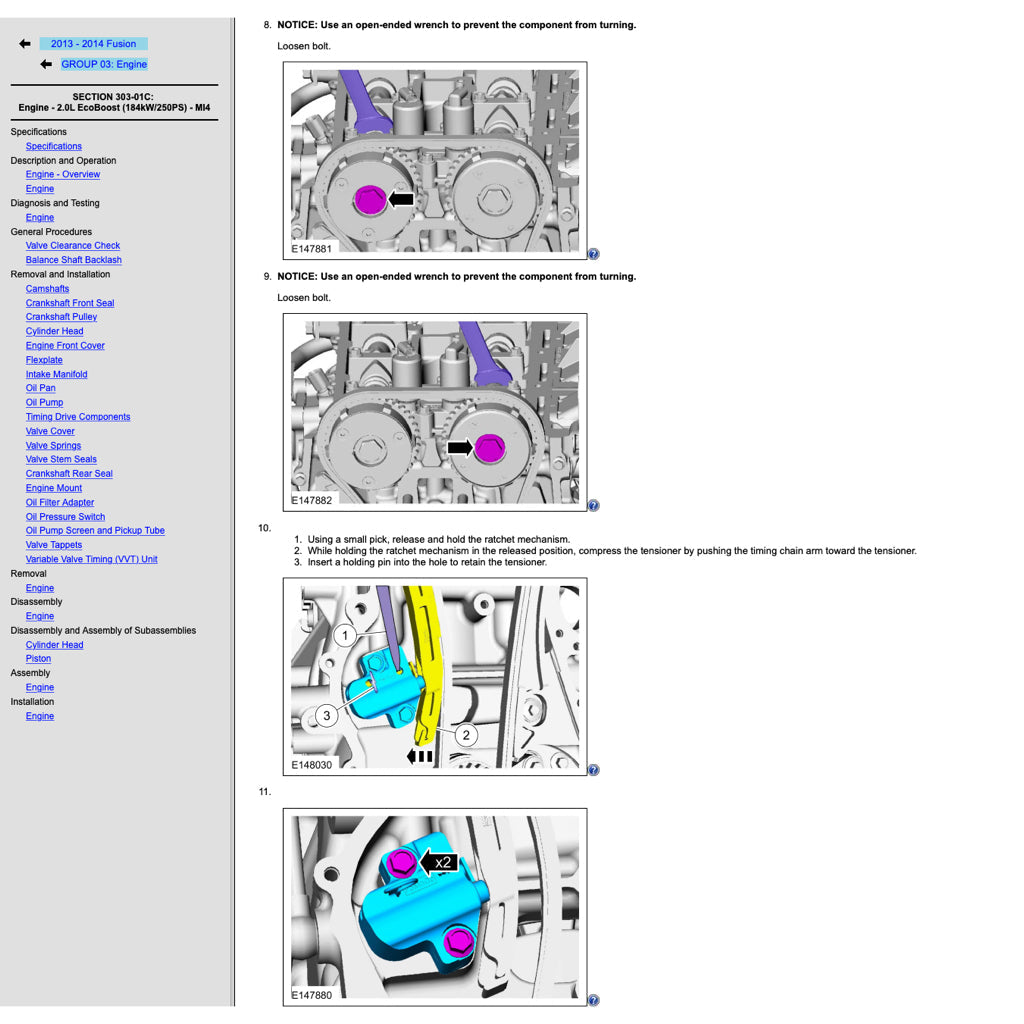
Task: Click the back arrow beside GROUP 03: Engine
Action: pos(46,64)
